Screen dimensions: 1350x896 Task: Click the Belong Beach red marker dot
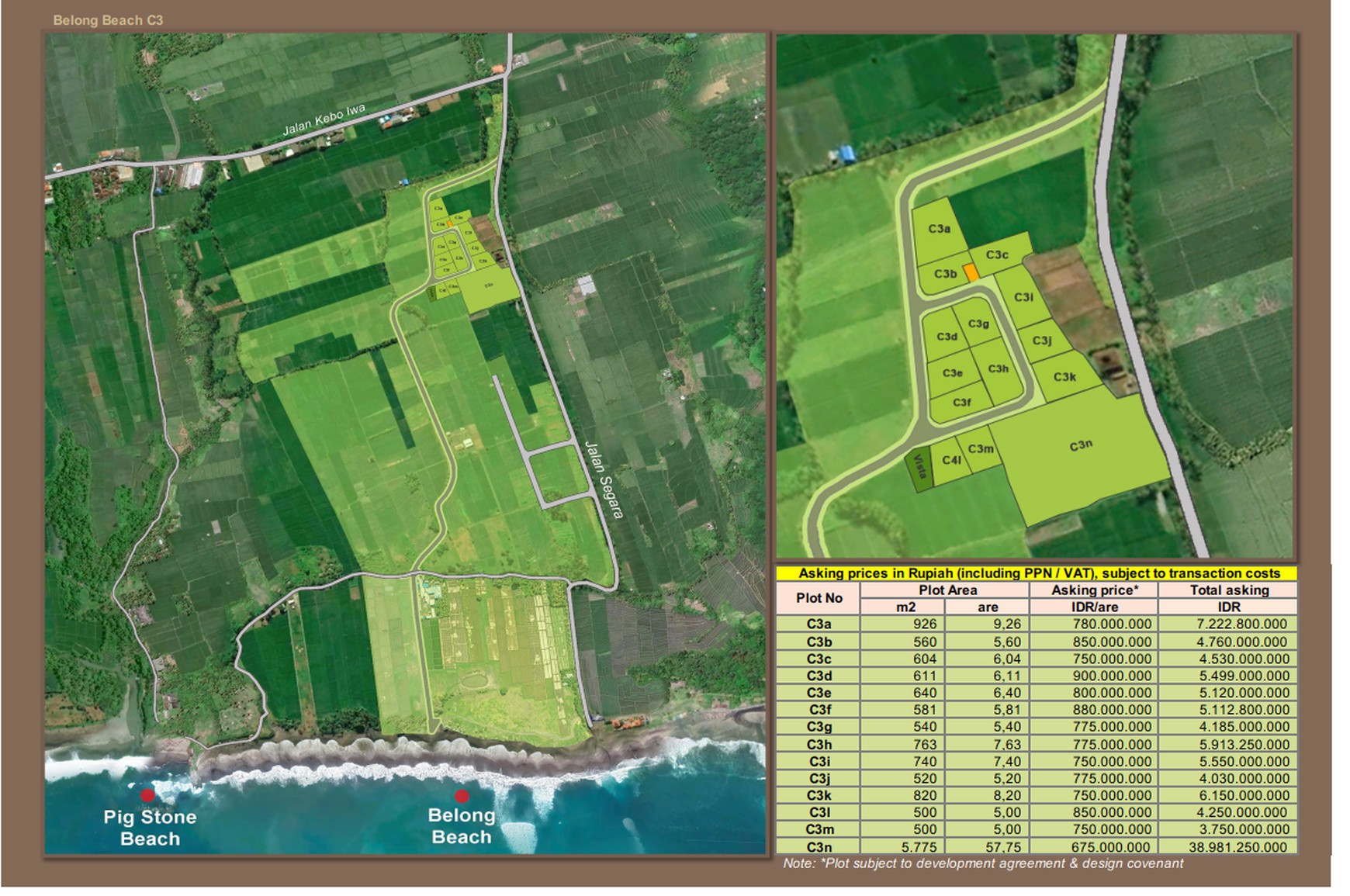click(x=462, y=796)
